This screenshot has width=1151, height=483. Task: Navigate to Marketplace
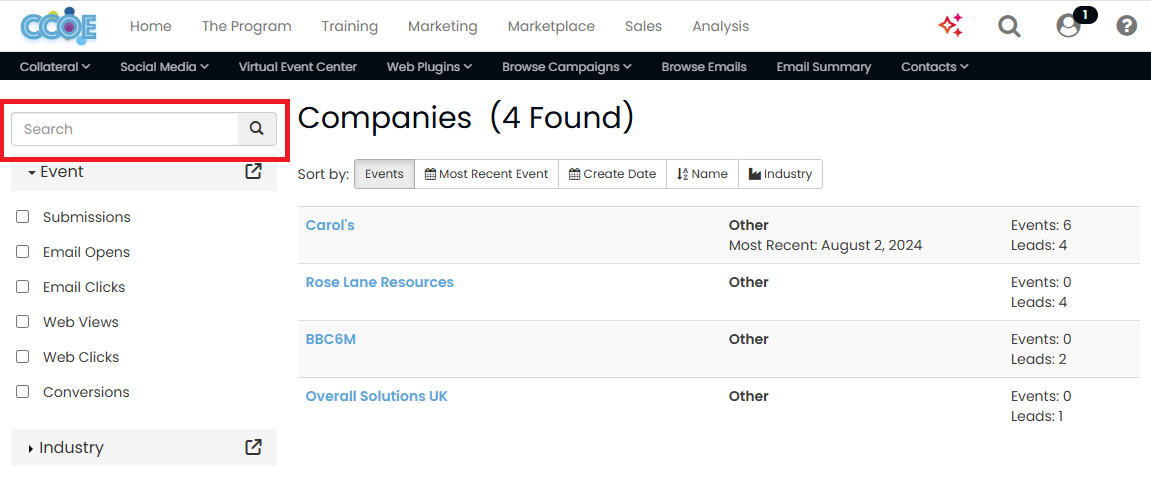(551, 26)
